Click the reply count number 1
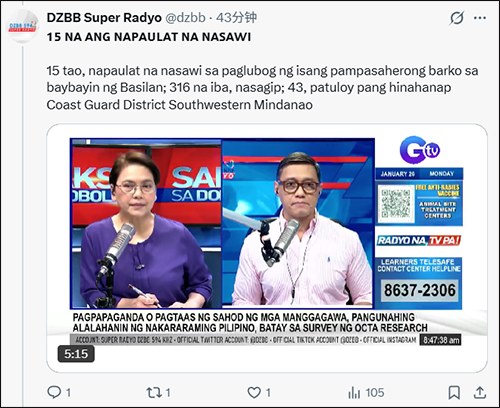 68,393
